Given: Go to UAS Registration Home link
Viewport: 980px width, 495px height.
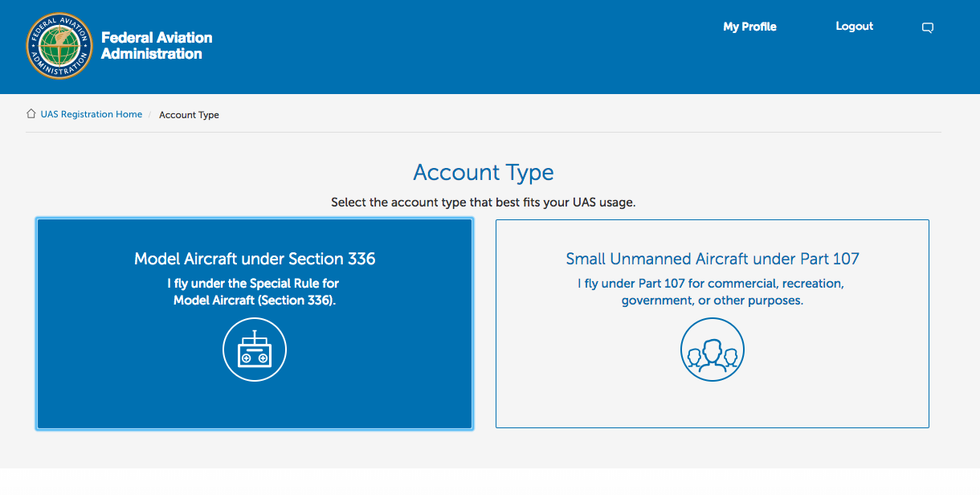Looking at the screenshot, I should pos(91,115).
